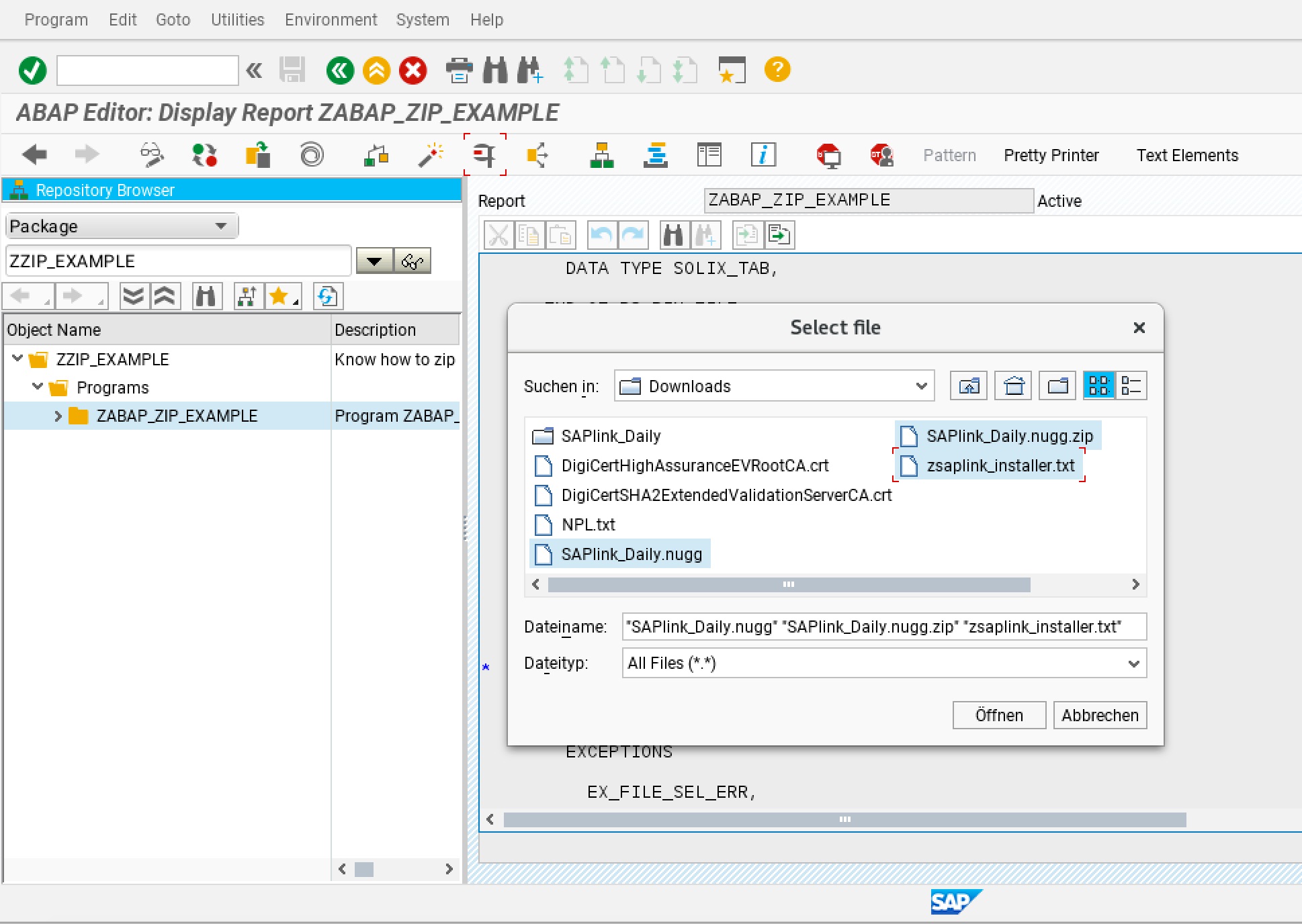1302x924 pixels.
Task: Undo the last edit in the editor toolbar
Action: coord(601,234)
